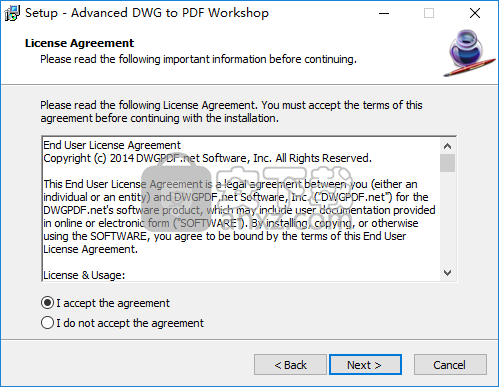499x387 pixels.
Task: Click the "License & Usage:" text line
Action: coord(84,275)
